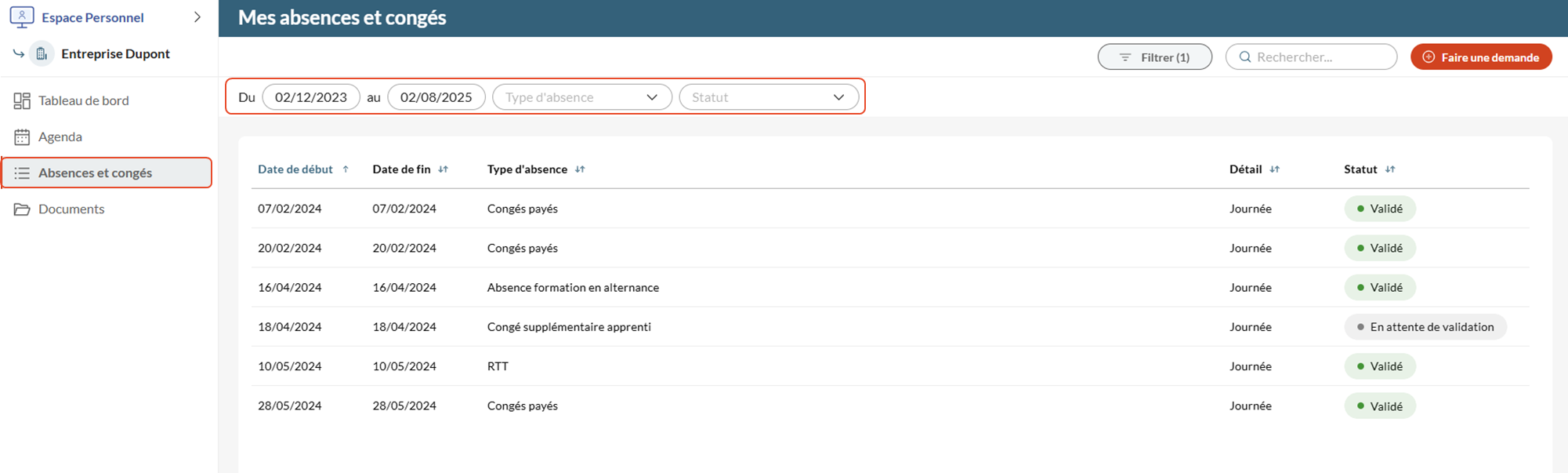Image resolution: width=1568 pixels, height=473 pixels.
Task: Sort by Détail column arrows icon
Action: pyautogui.click(x=1274, y=169)
